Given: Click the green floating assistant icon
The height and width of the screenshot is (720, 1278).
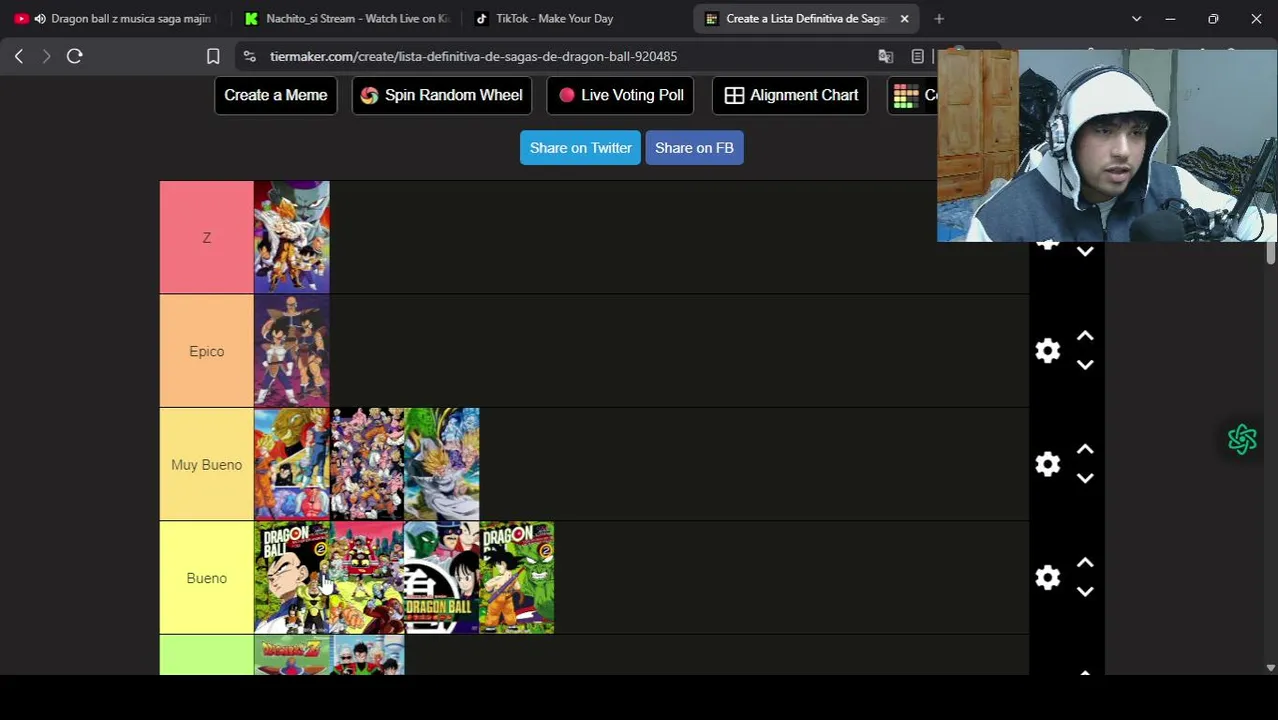Looking at the screenshot, I should [x=1242, y=439].
